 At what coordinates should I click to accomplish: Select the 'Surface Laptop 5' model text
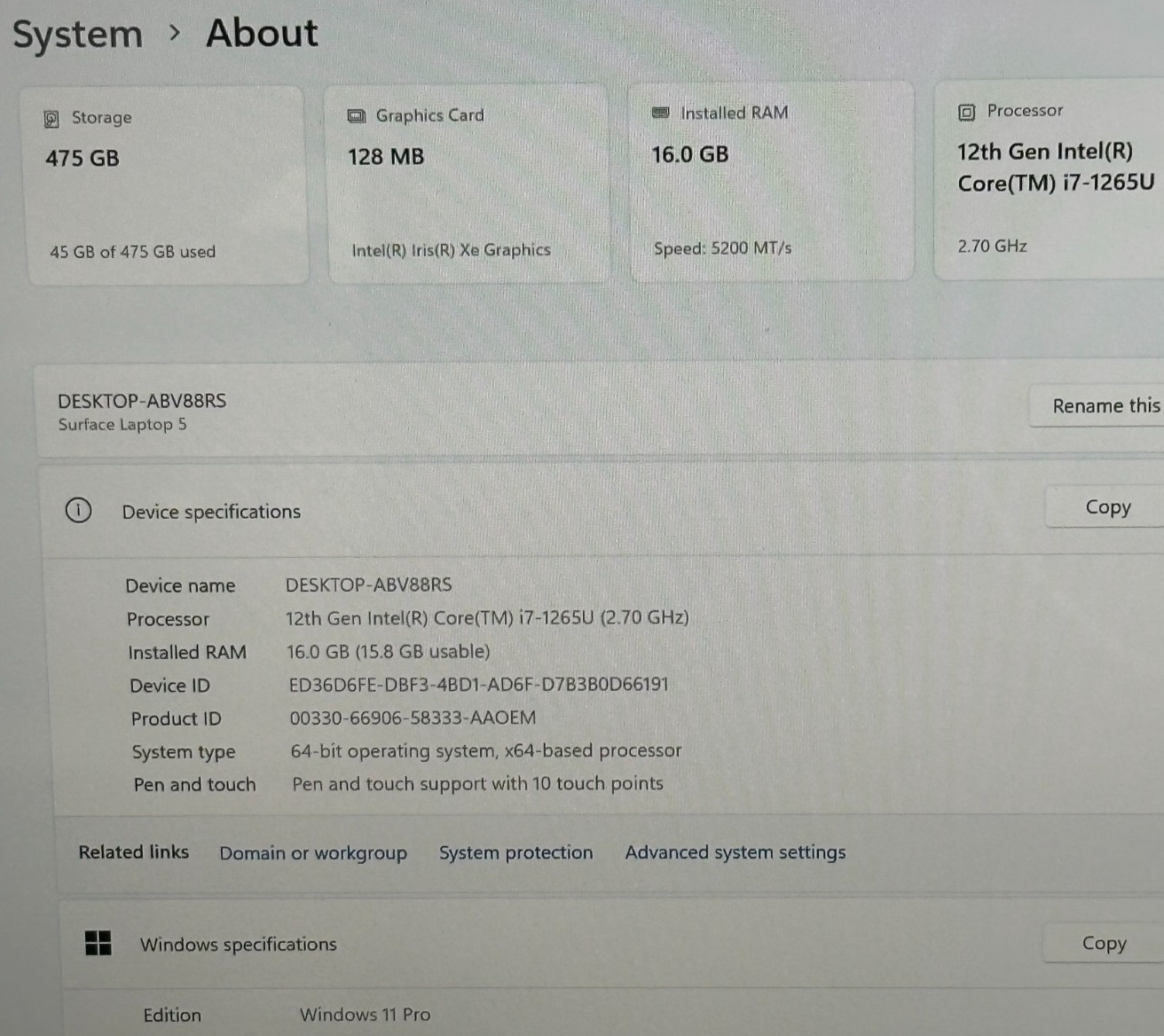122,424
